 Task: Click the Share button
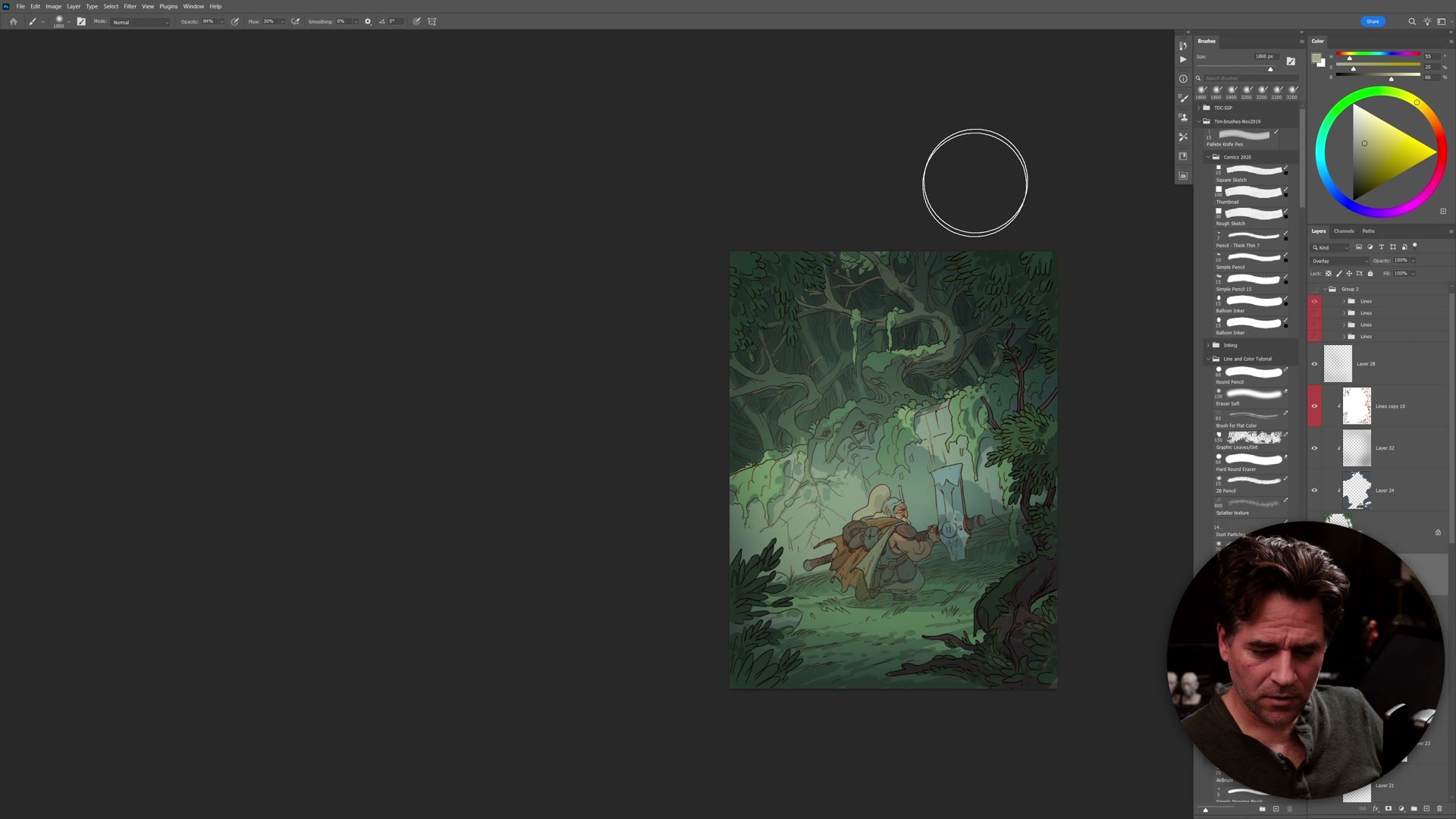1373,21
